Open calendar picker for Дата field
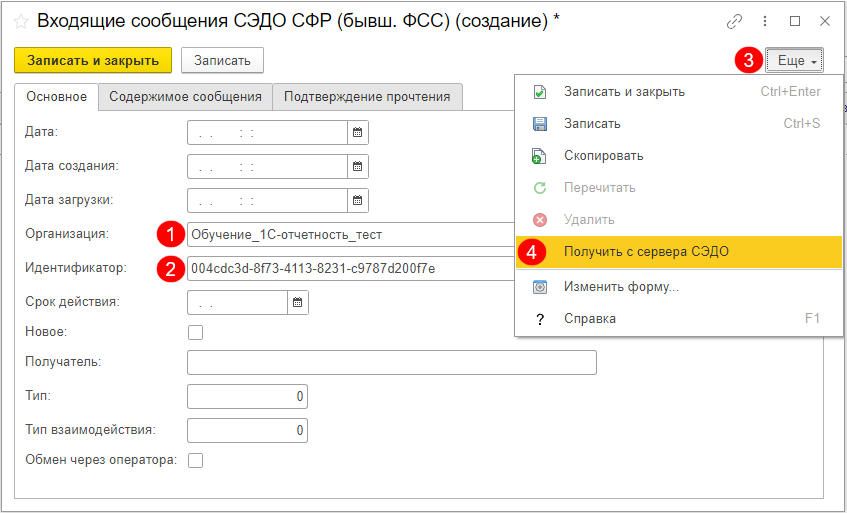This screenshot has height=513, width=847. 358,133
